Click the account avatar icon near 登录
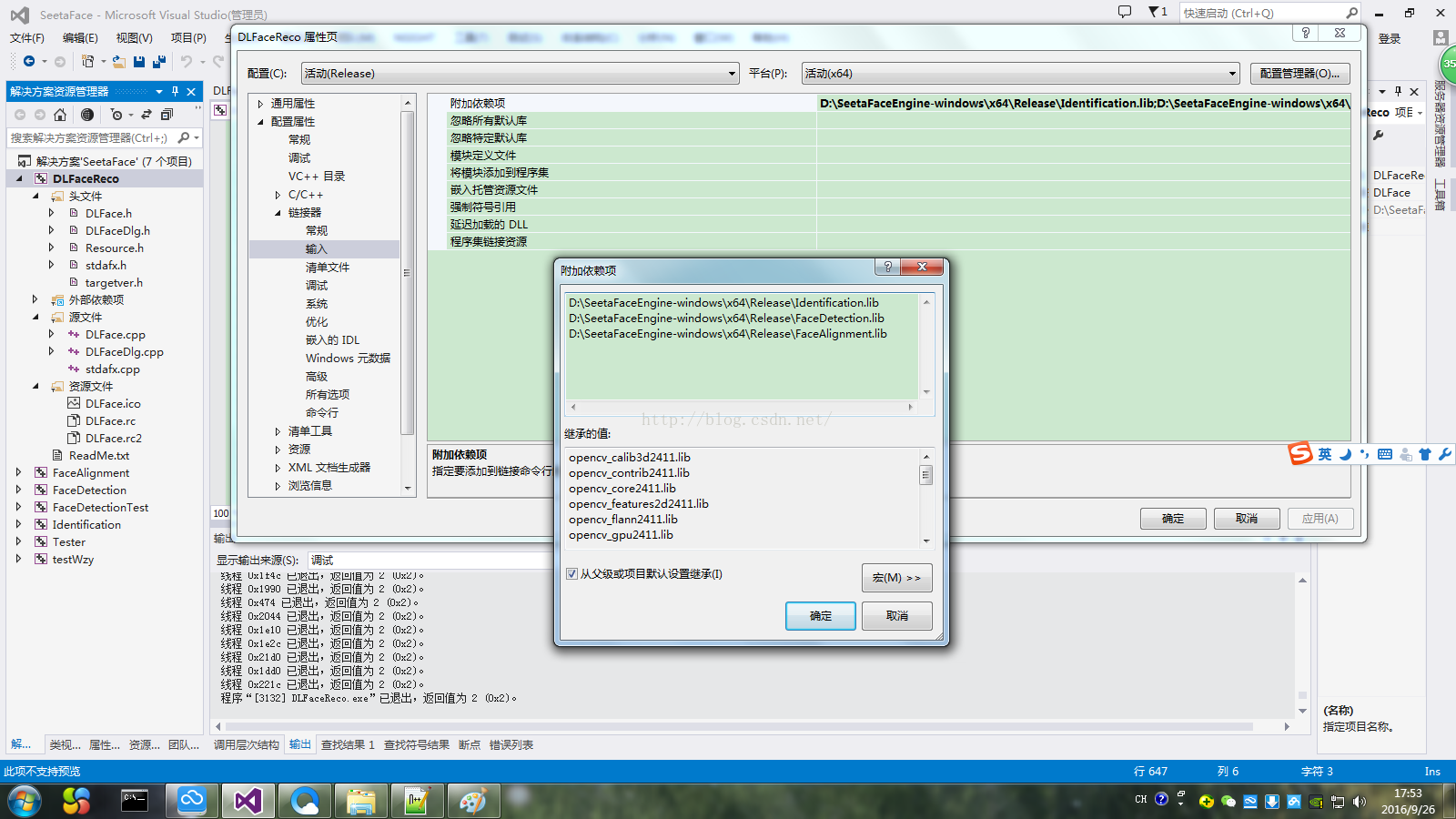The height and width of the screenshot is (819, 1456). 1441,38
